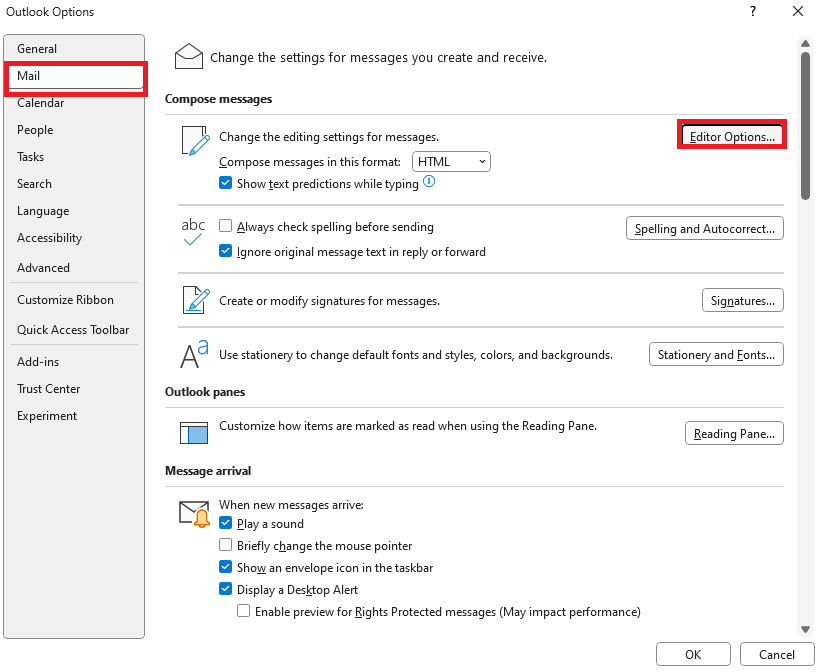Enable preview for Rights Protected messages
This screenshot has height=672, width=816.
pos(244,611)
